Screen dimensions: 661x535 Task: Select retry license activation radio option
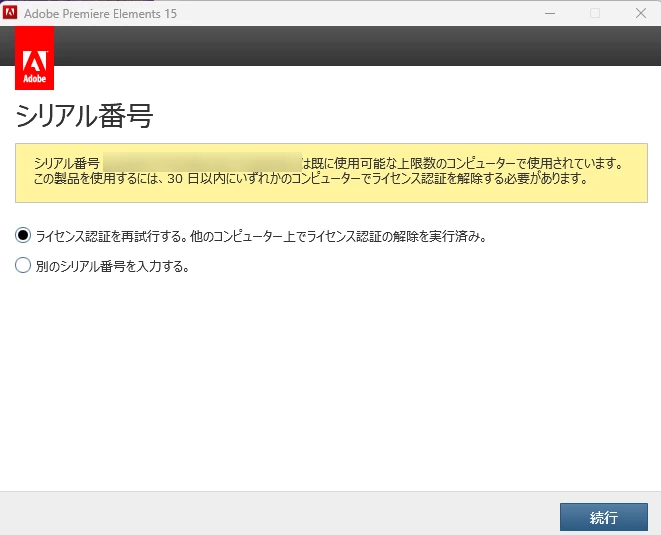[x=23, y=235]
